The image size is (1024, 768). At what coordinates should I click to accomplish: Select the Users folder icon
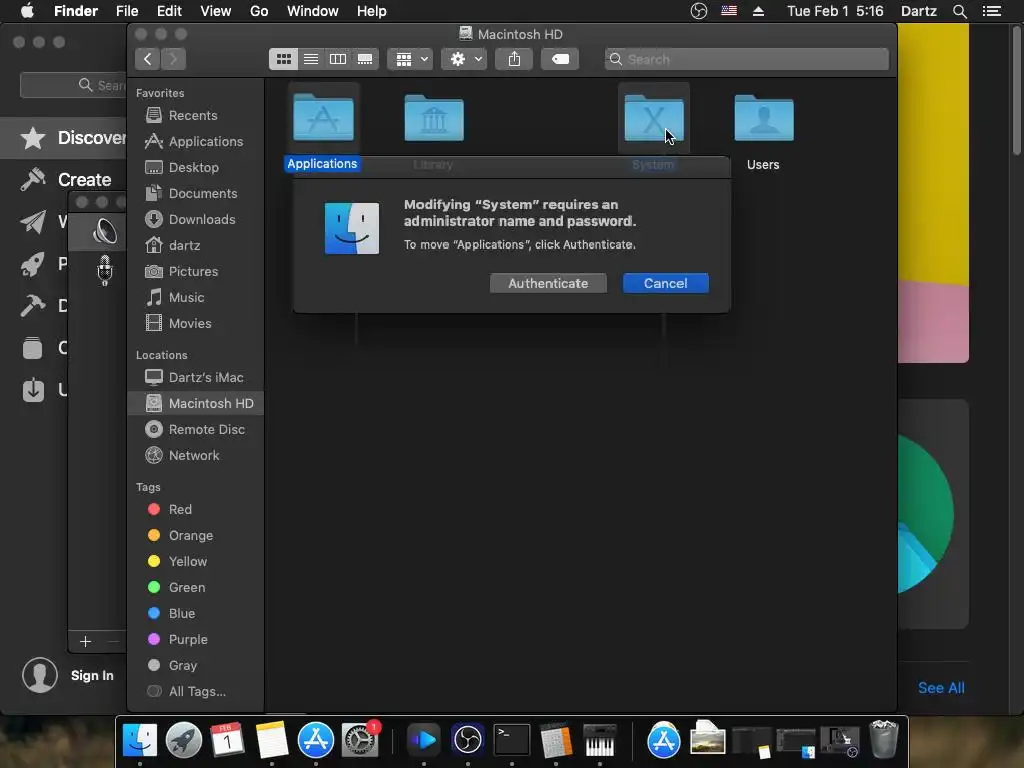point(763,118)
